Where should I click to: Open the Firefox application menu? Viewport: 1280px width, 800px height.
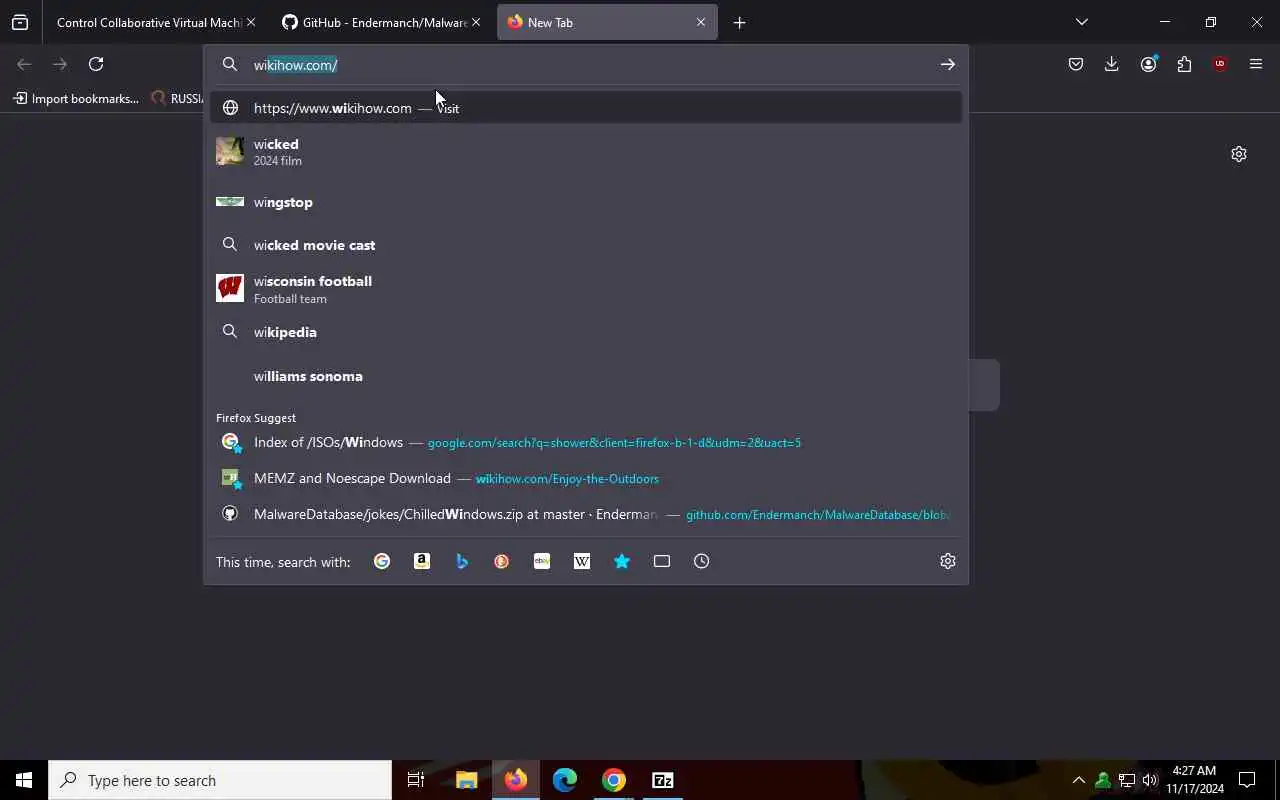coord(1256,64)
